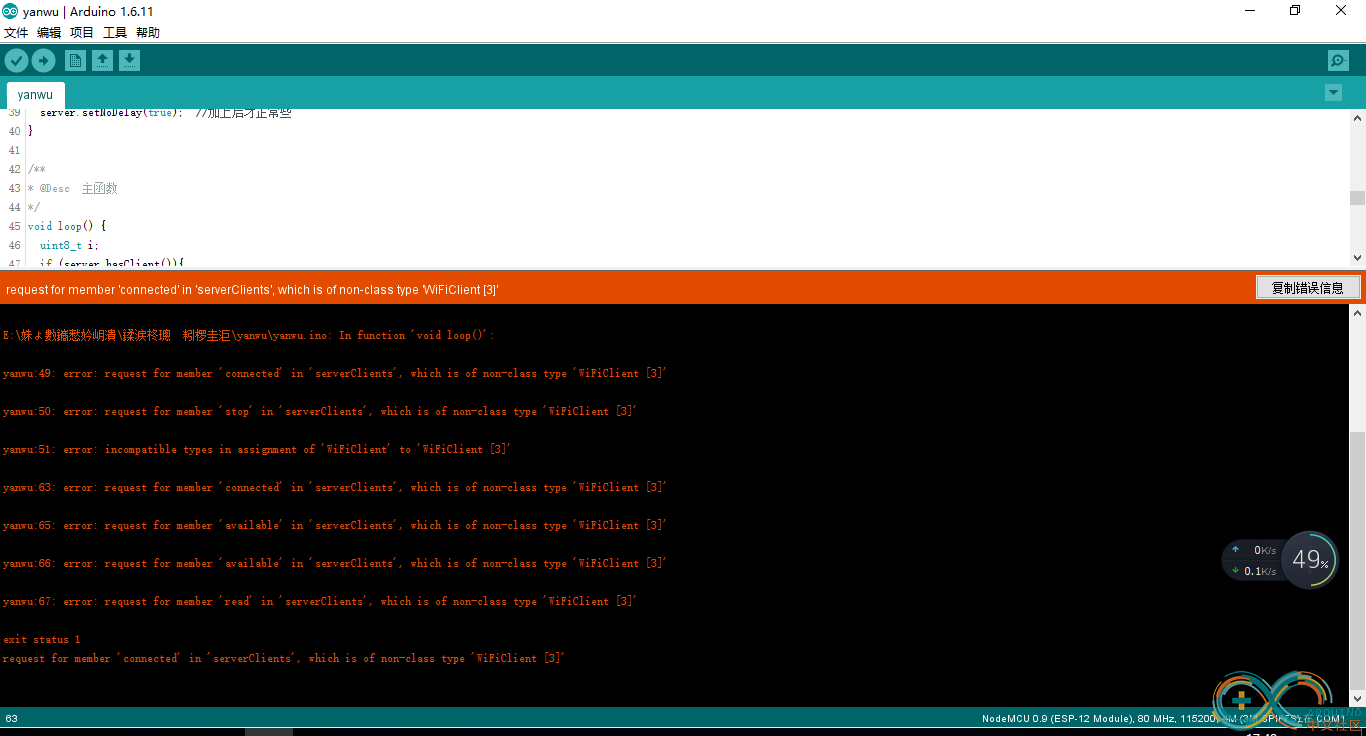Click the Upload arrow button
Viewport: 1366px width, 736px height.
(43, 61)
